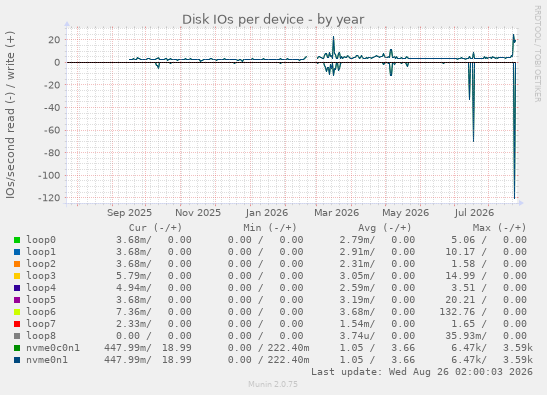
Task: Click the loop5 purple color swatch
Action: click(17, 300)
